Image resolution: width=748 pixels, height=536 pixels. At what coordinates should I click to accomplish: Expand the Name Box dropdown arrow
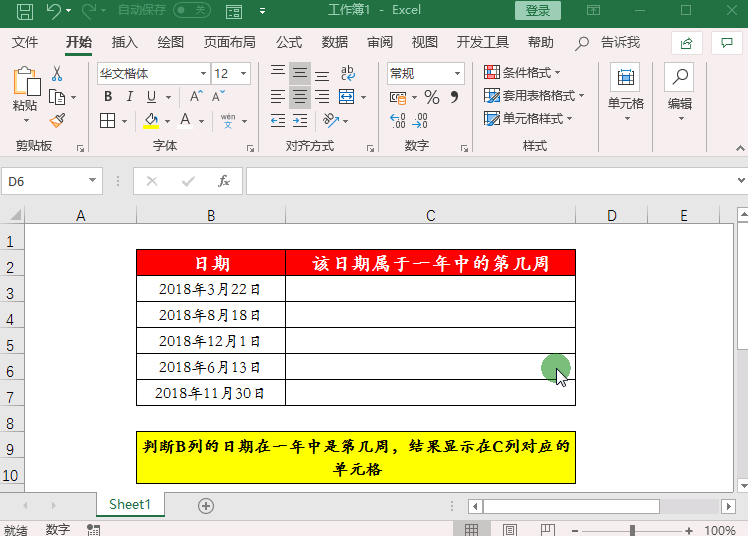[93, 181]
